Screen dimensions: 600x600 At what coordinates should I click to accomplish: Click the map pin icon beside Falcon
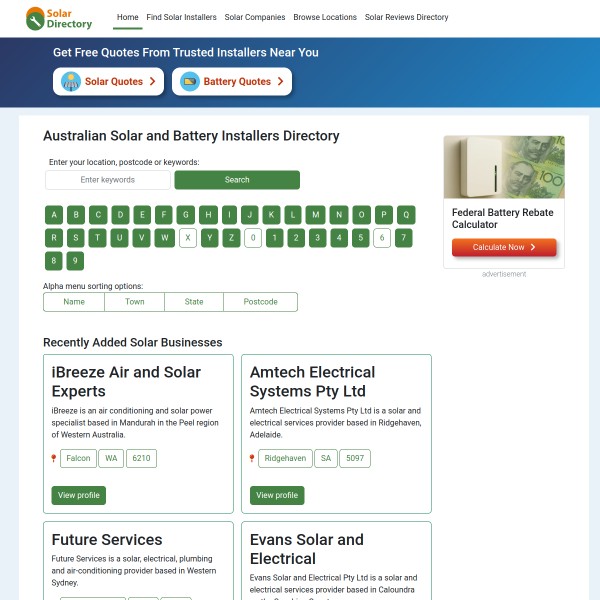[x=54, y=458]
